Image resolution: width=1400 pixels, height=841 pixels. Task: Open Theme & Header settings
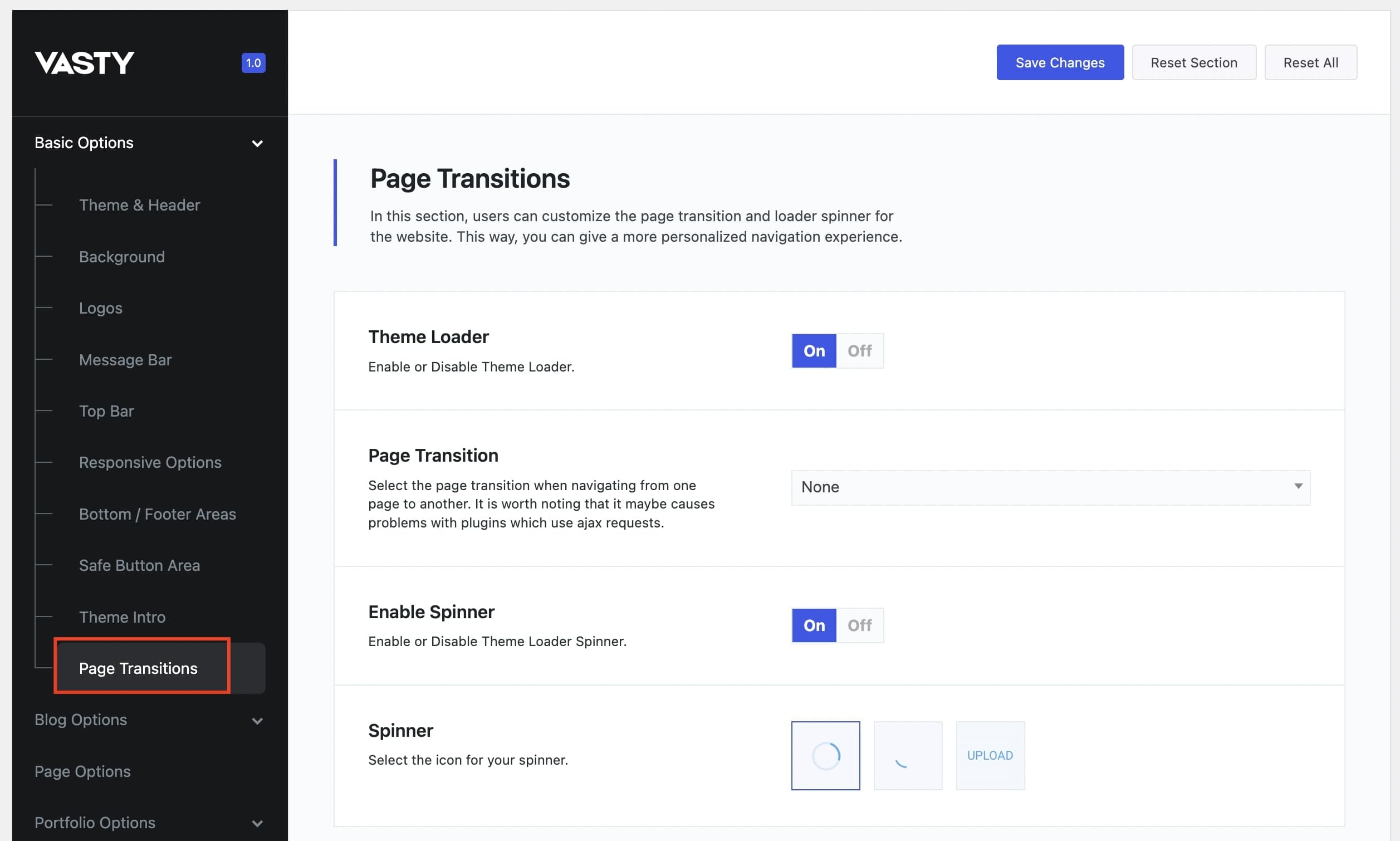coord(139,205)
